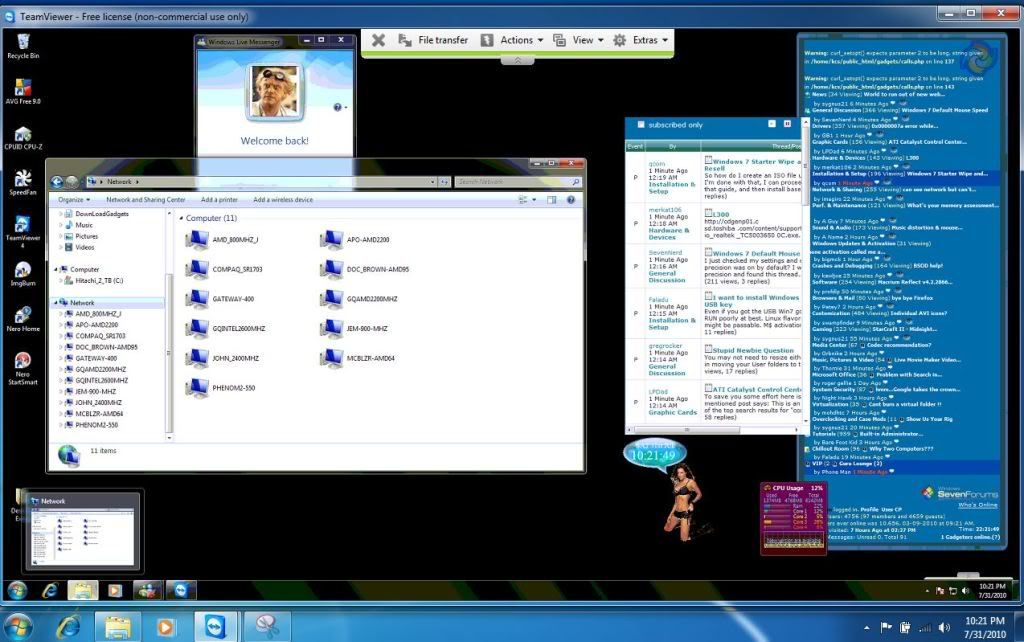
Task: Open File transfer in the TeamViewer toolbar
Action: coord(433,40)
